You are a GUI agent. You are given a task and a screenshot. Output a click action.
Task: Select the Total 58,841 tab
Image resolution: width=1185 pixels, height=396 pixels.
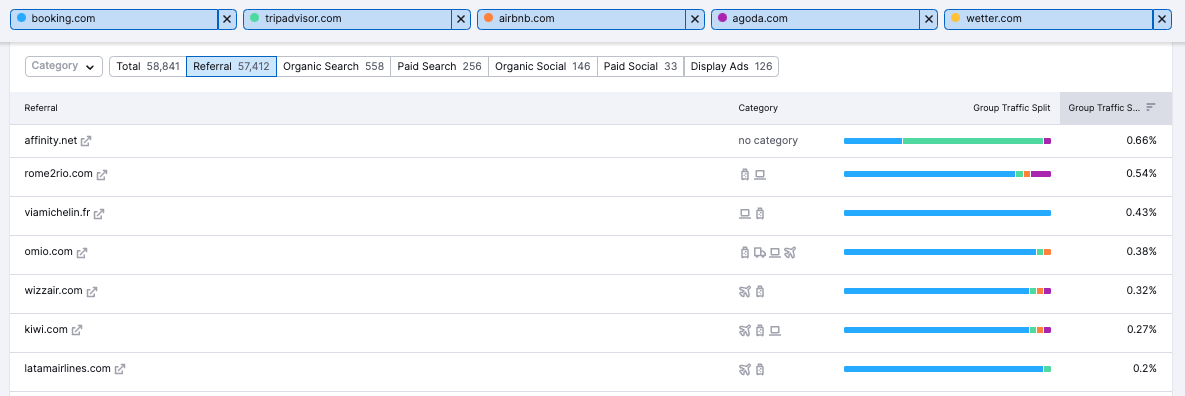pyautogui.click(x=148, y=67)
